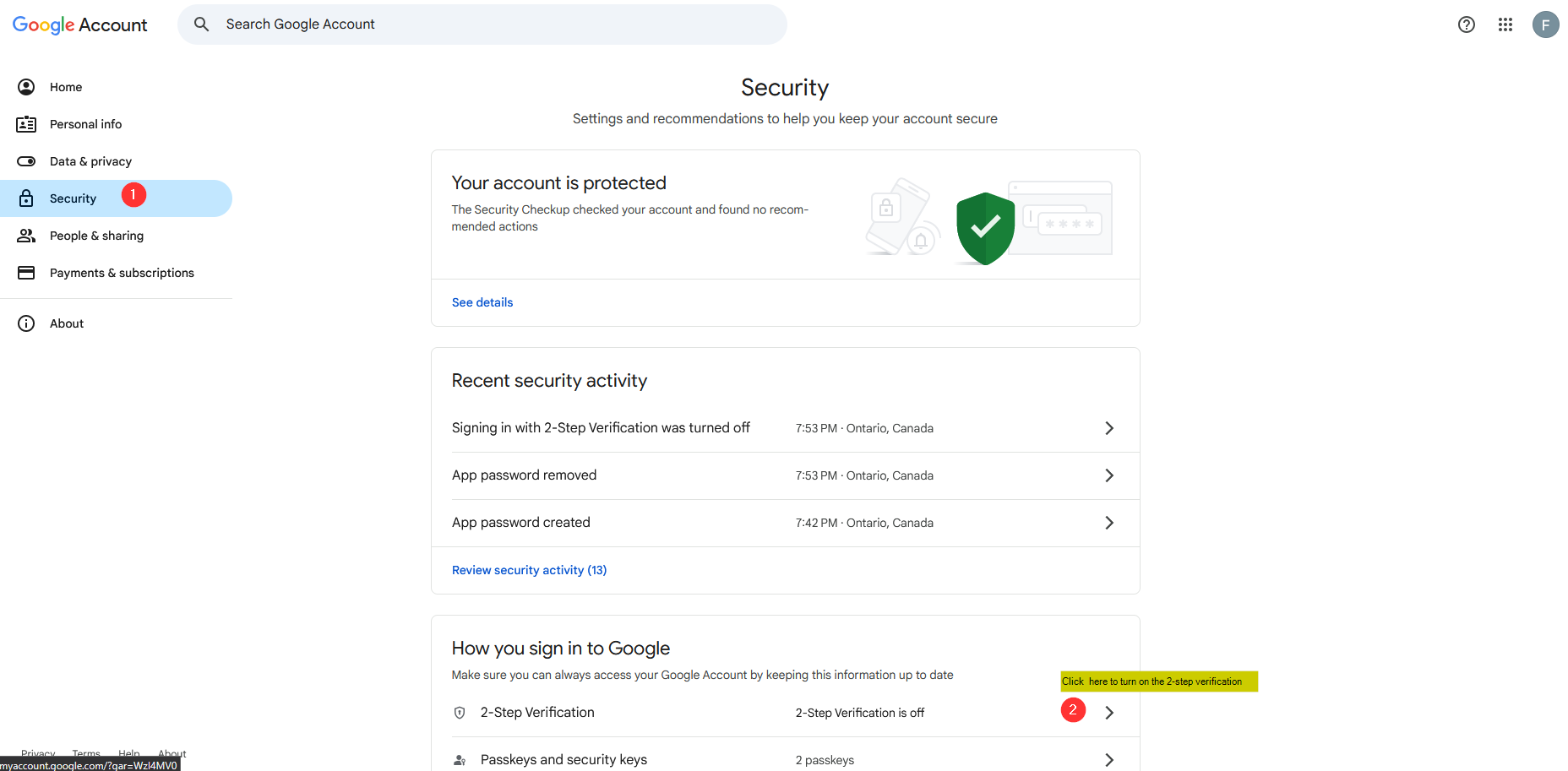Expand the App password removed entry

[x=1108, y=475]
